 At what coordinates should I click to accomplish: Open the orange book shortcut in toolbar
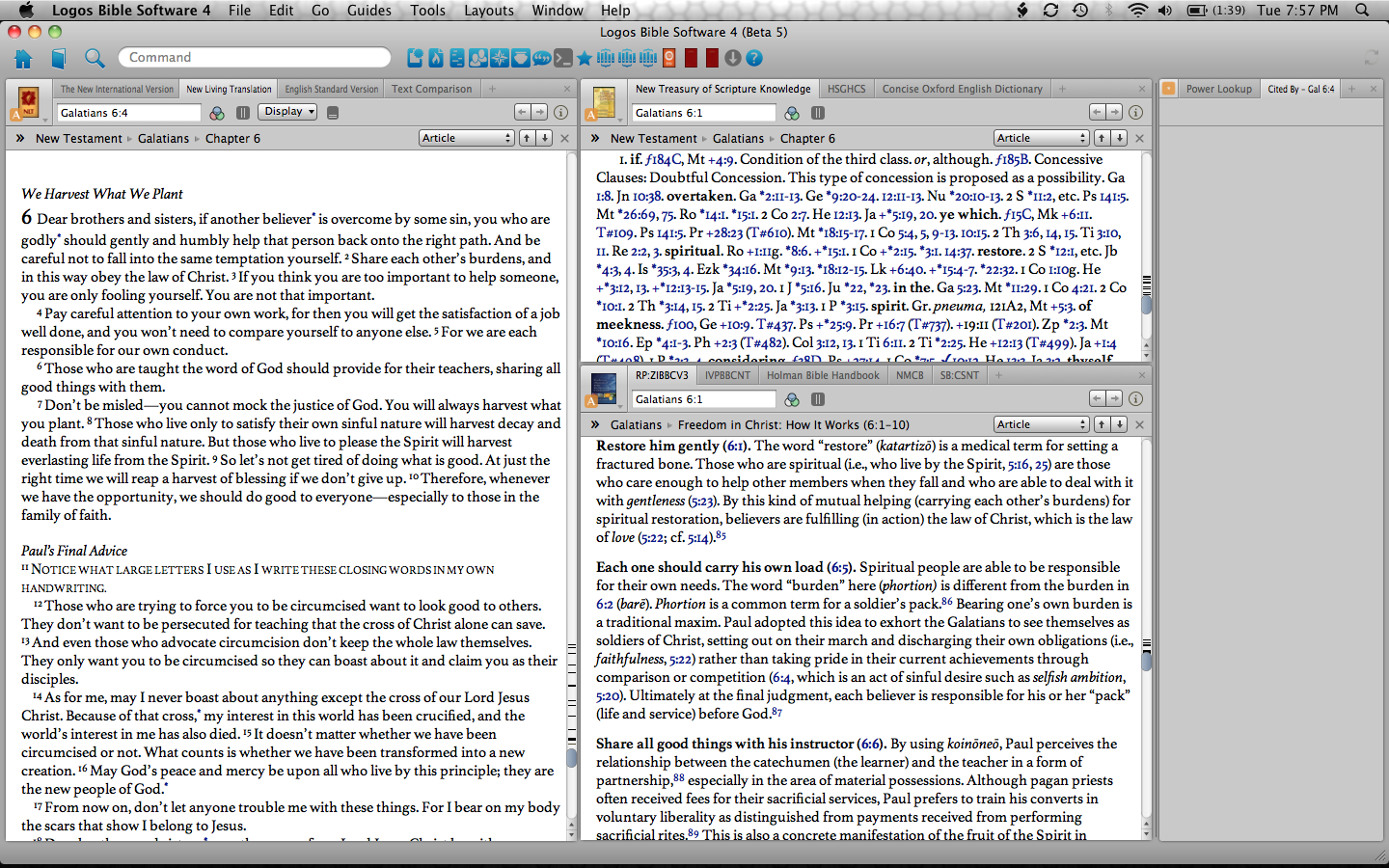pos(668,58)
